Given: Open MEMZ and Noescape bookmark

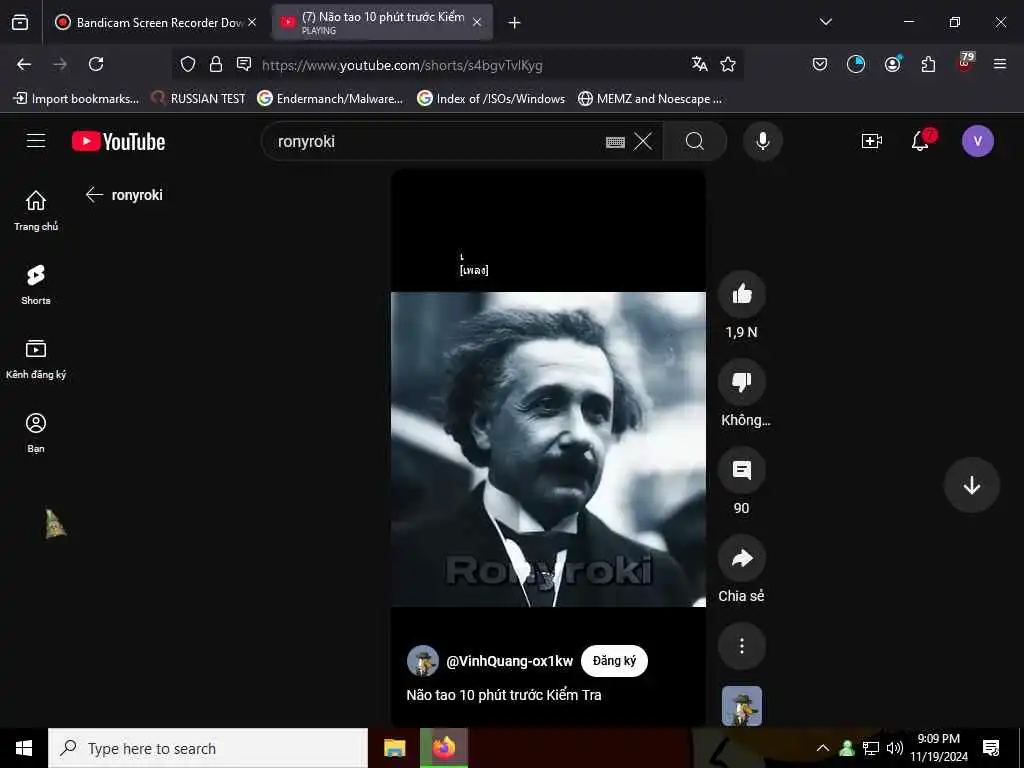Looking at the screenshot, I should pyautogui.click(x=650, y=99).
